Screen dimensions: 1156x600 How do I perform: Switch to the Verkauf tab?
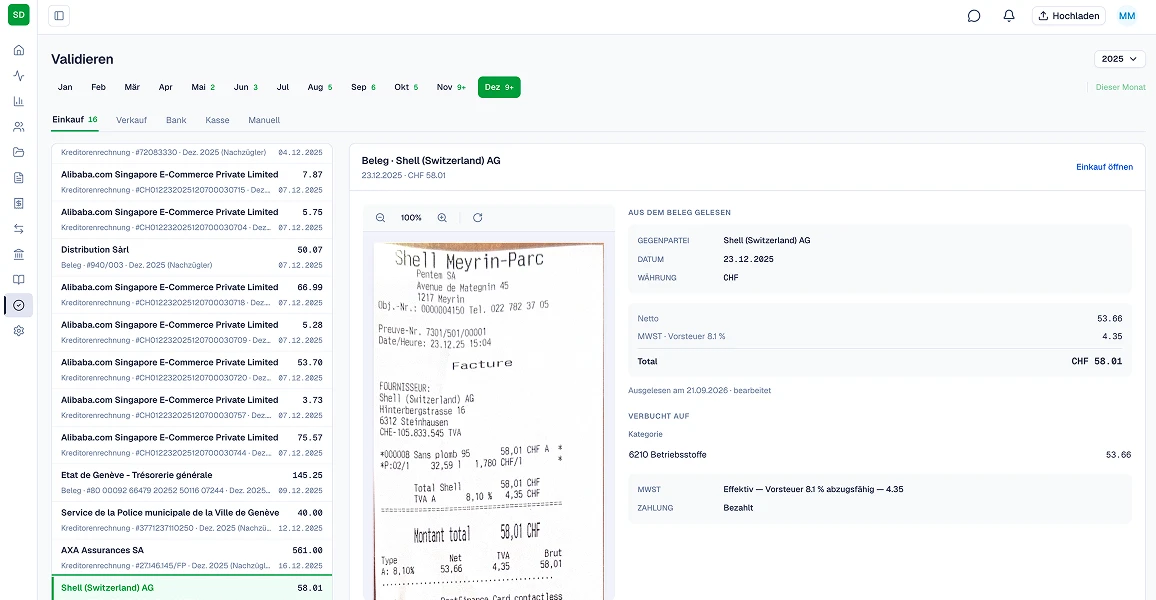coord(131,119)
